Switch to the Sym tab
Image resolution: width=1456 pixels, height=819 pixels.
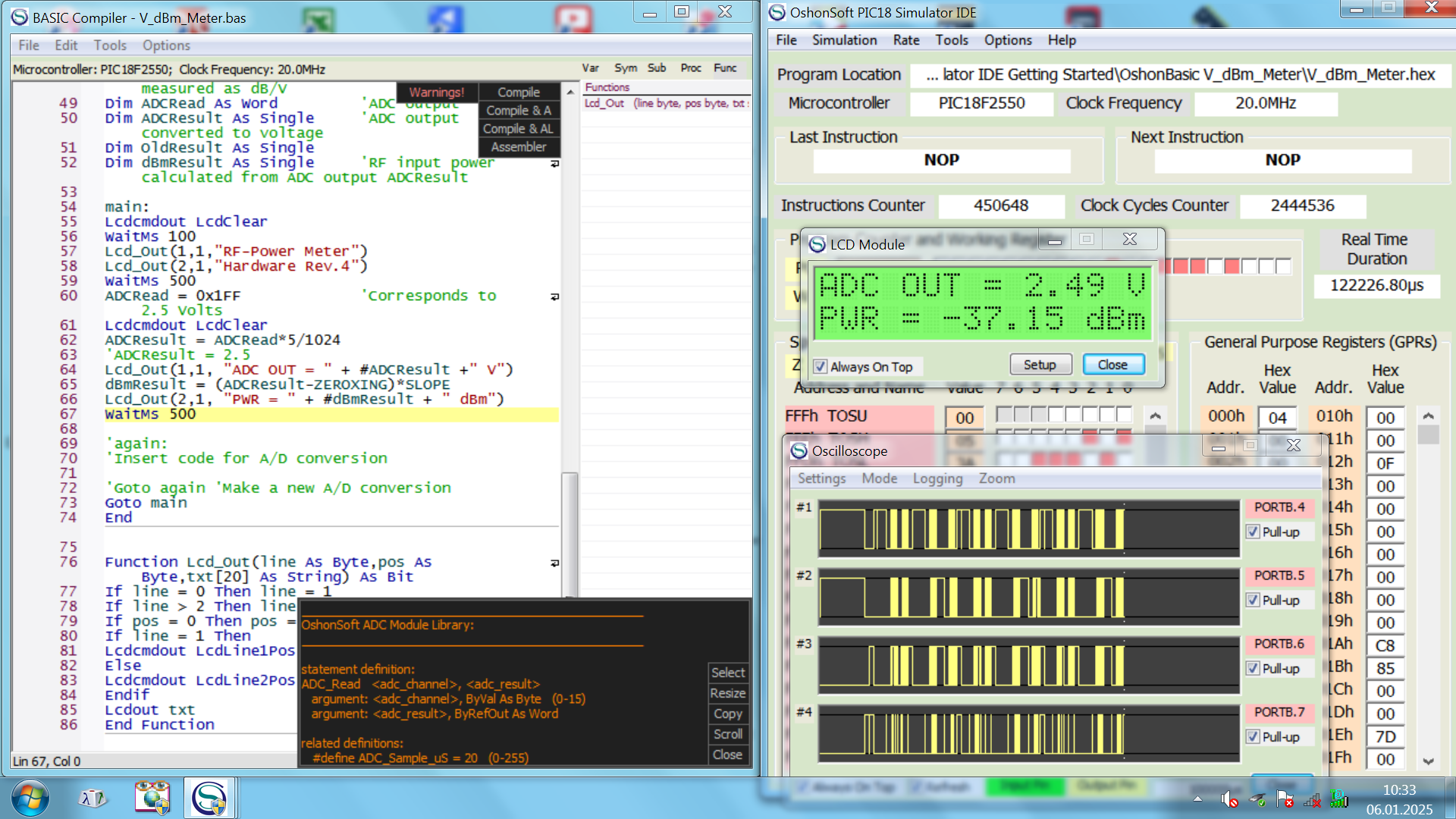625,68
